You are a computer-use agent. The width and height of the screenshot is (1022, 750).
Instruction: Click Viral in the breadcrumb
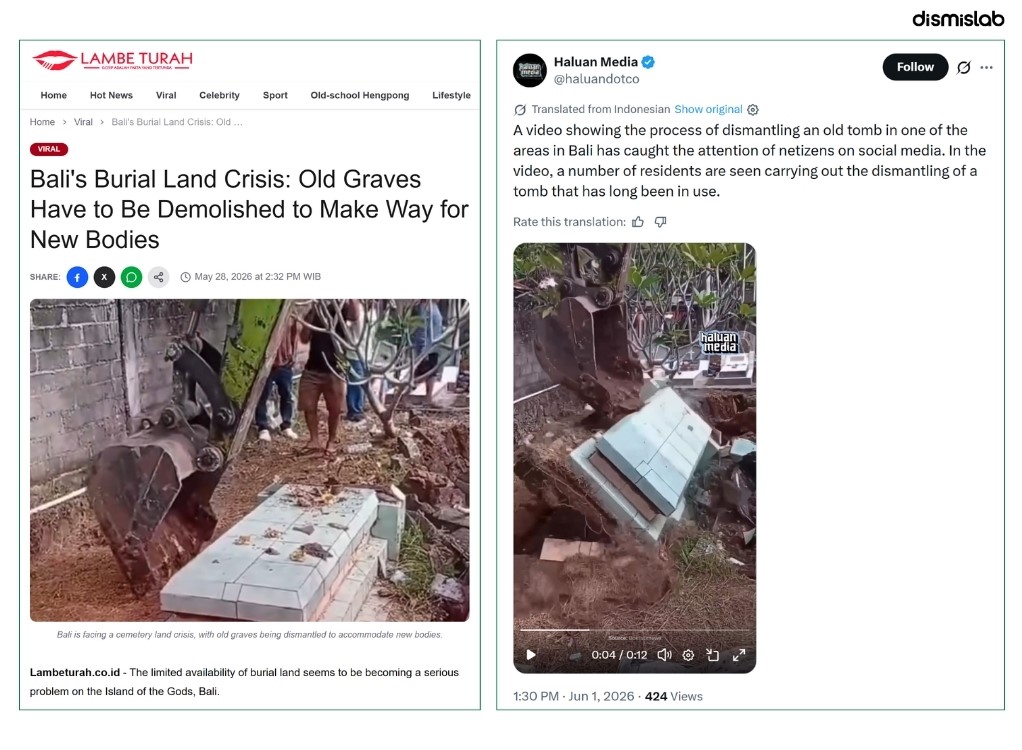(x=83, y=122)
